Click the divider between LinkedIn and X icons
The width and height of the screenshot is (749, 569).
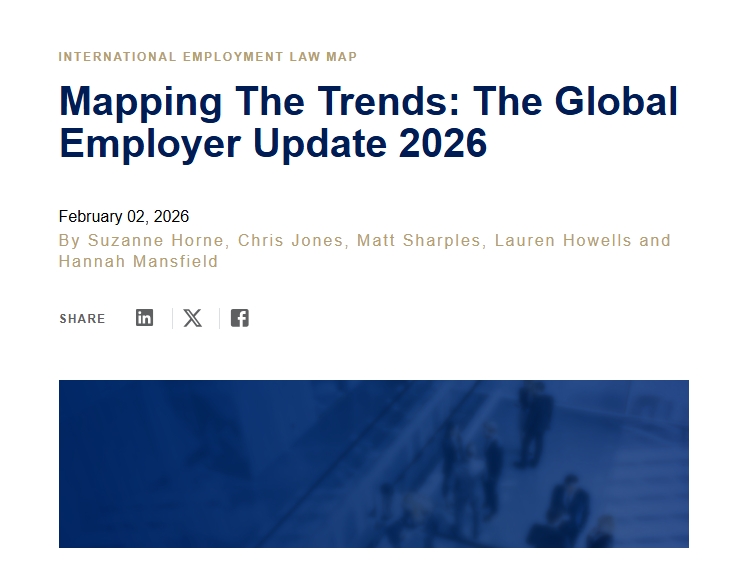172,318
